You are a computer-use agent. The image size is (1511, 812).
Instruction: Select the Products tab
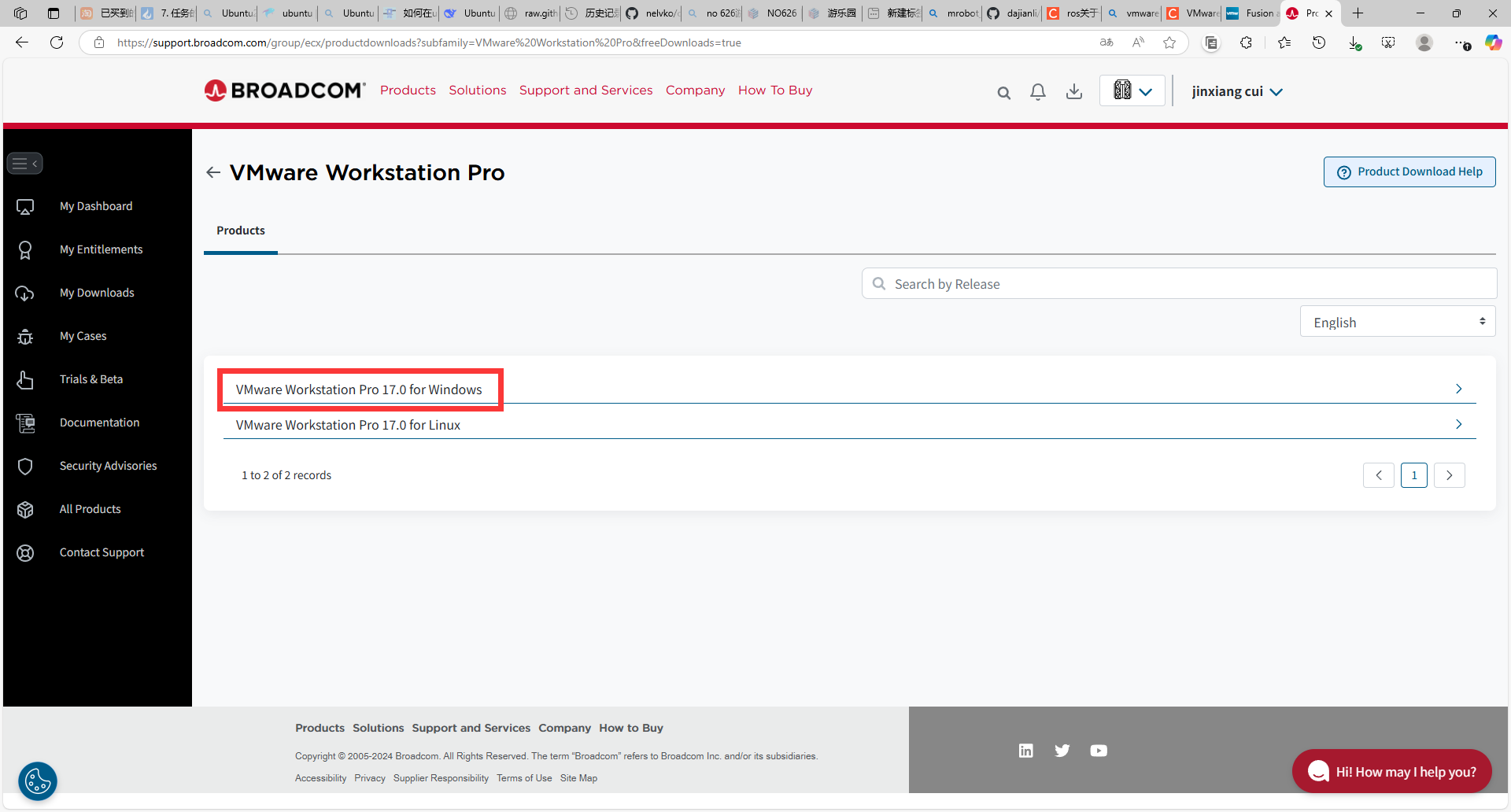[240, 231]
